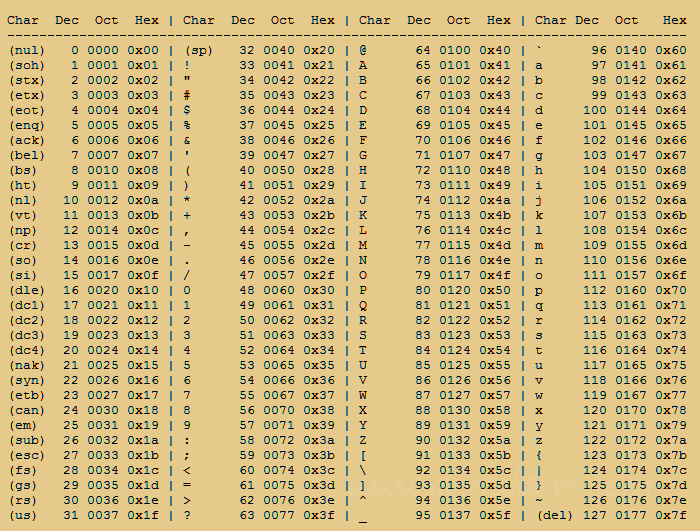Viewport: 700px width, 531px height.
Task: Select the hex value 0x61
Action: 671,65
